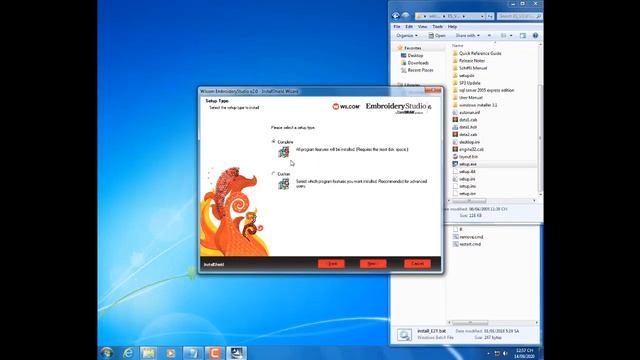Select the setup.exe file

pyautogui.click(x=467, y=164)
